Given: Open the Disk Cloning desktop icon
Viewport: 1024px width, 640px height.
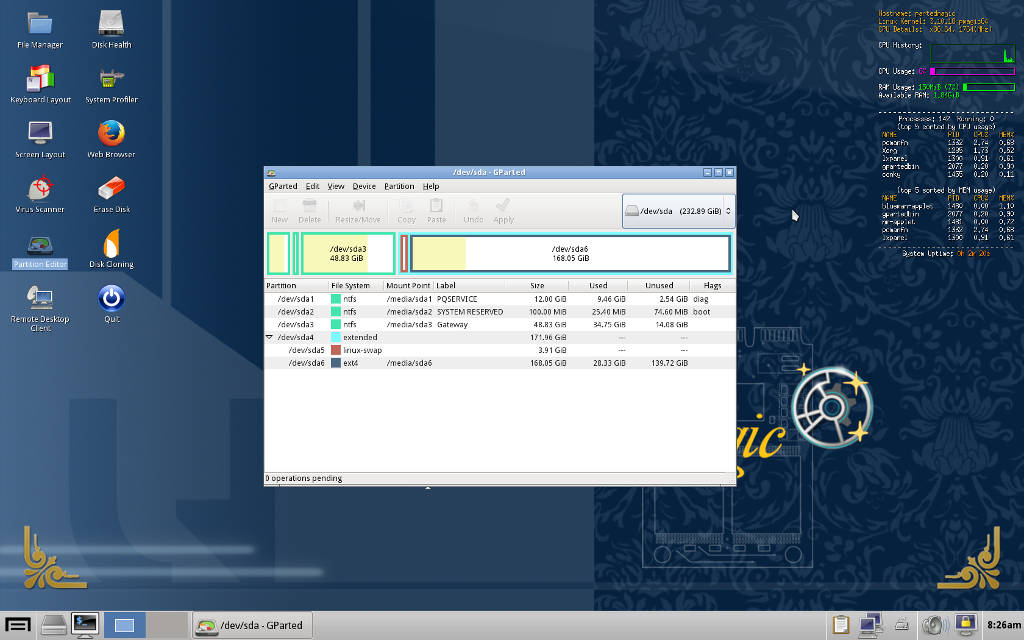Looking at the screenshot, I should tap(111, 244).
